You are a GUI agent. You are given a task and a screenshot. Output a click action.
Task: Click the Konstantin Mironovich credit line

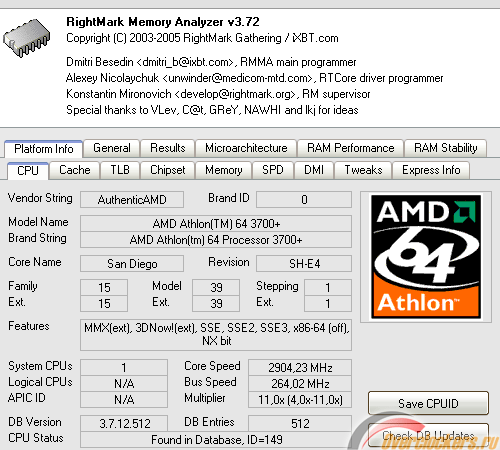(x=218, y=94)
